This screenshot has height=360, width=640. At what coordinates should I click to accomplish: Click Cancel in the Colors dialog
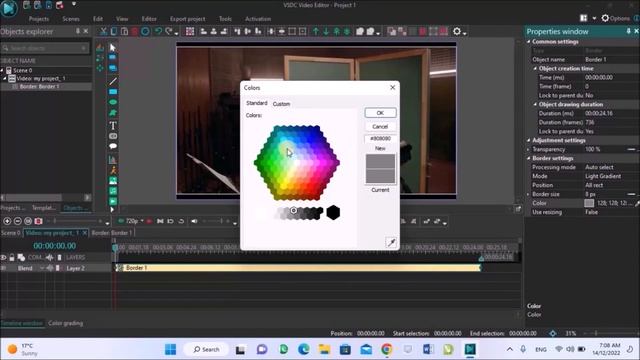tap(380, 127)
